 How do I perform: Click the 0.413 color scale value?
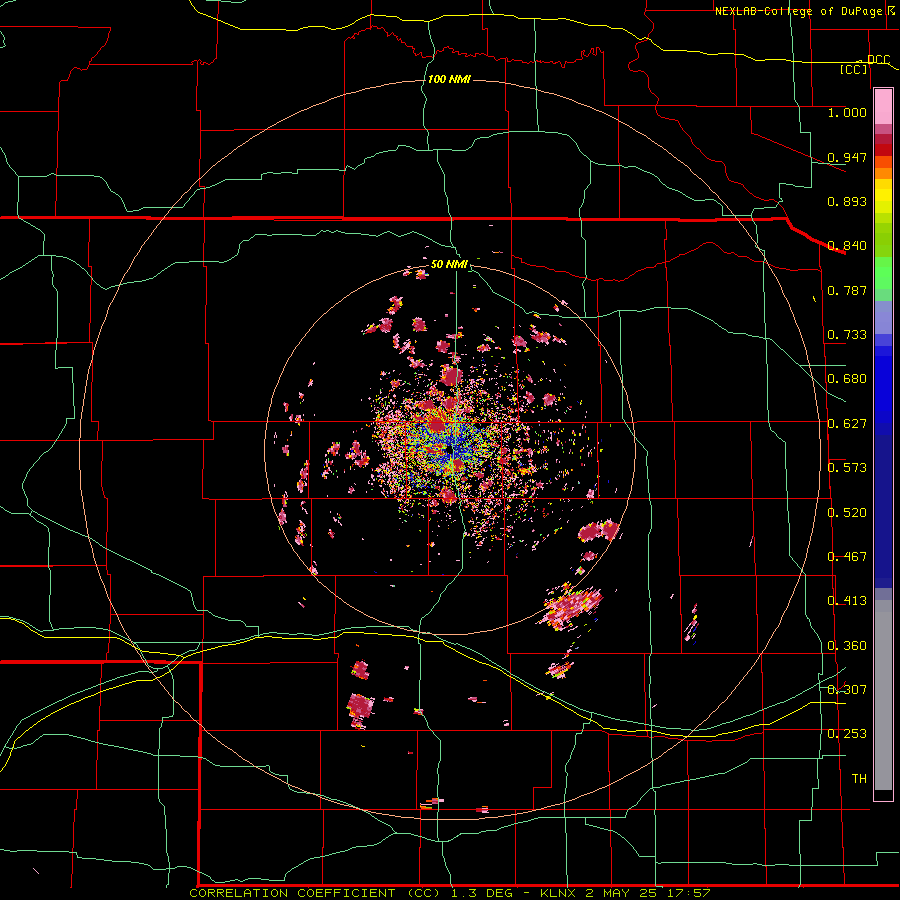pos(847,601)
